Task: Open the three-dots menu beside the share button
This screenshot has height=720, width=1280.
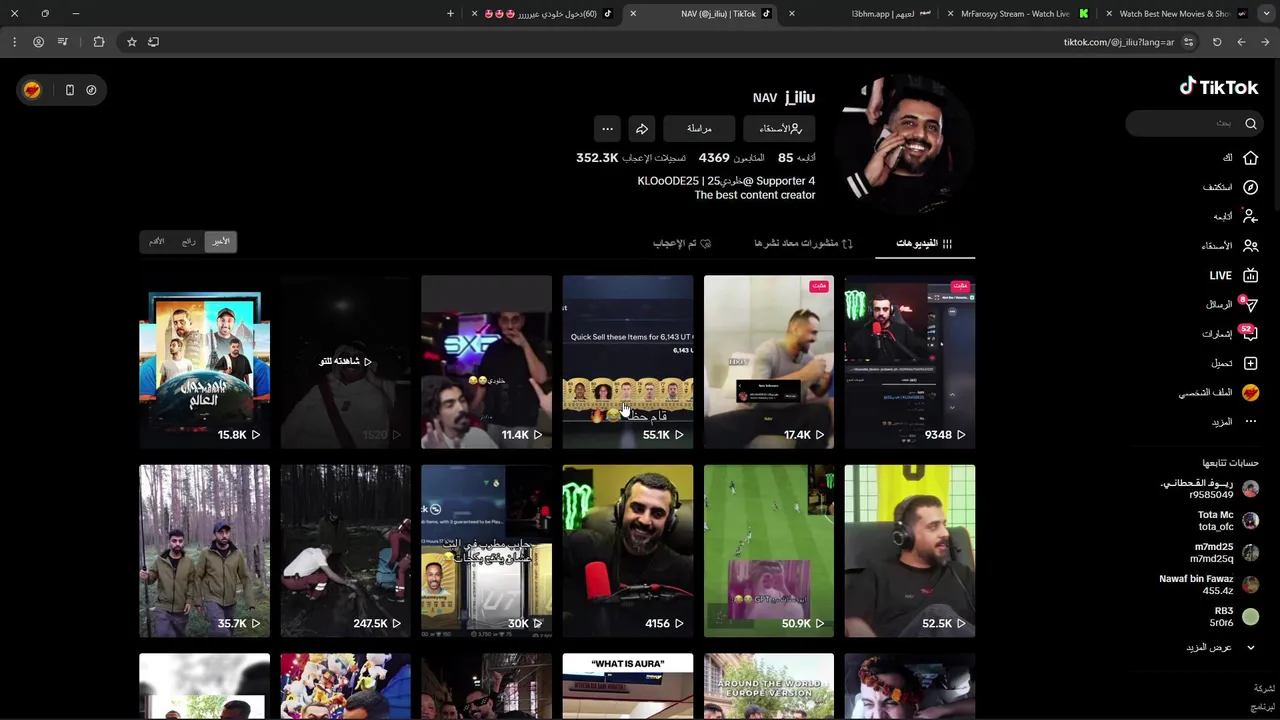Action: [x=607, y=128]
